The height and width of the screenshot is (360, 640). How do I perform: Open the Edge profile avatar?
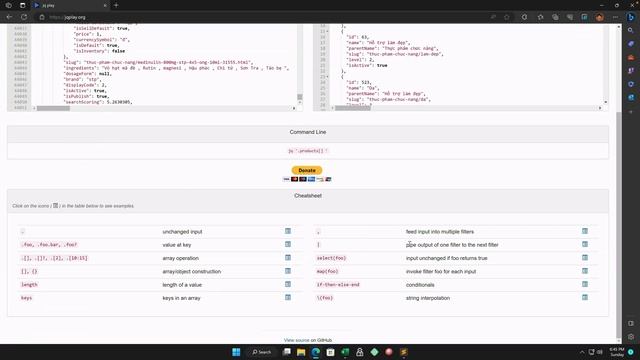pyautogui.click(x=599, y=17)
